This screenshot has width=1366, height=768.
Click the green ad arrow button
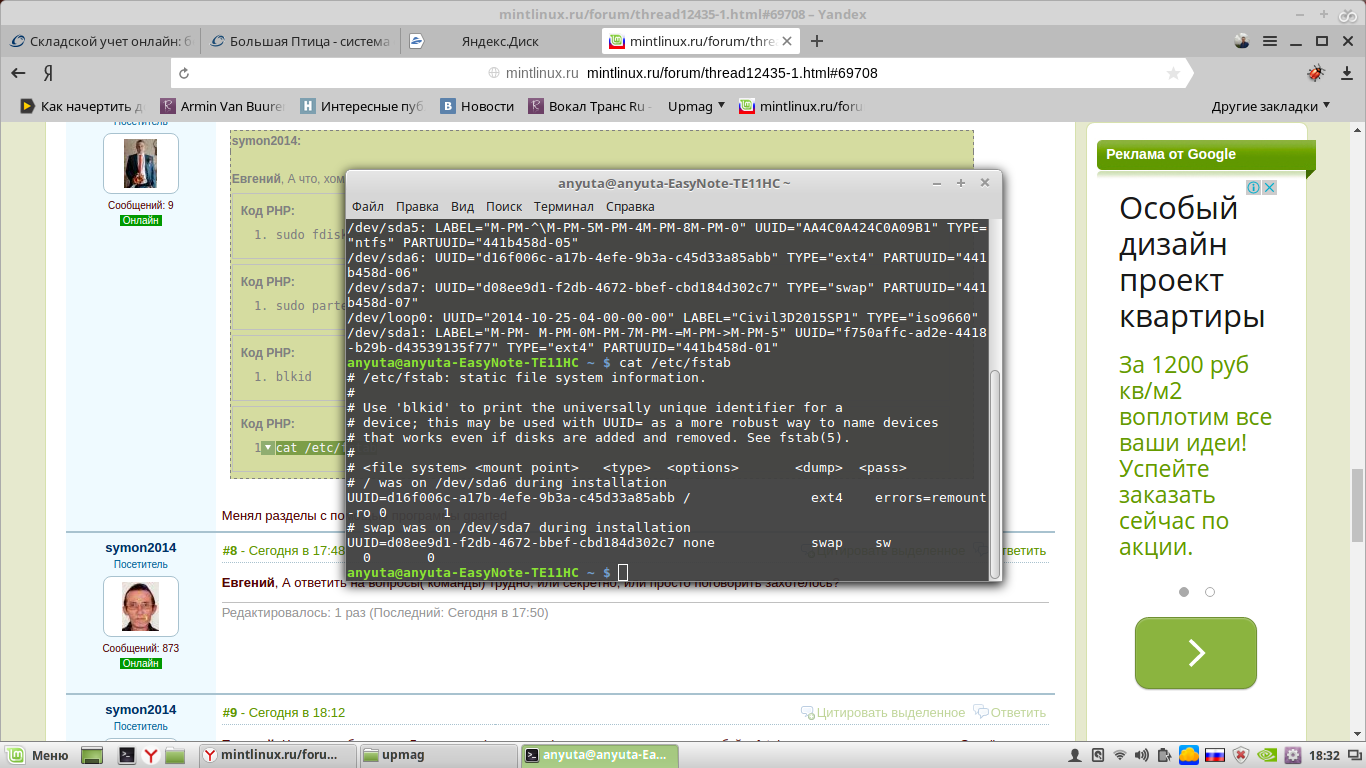tap(1195, 653)
